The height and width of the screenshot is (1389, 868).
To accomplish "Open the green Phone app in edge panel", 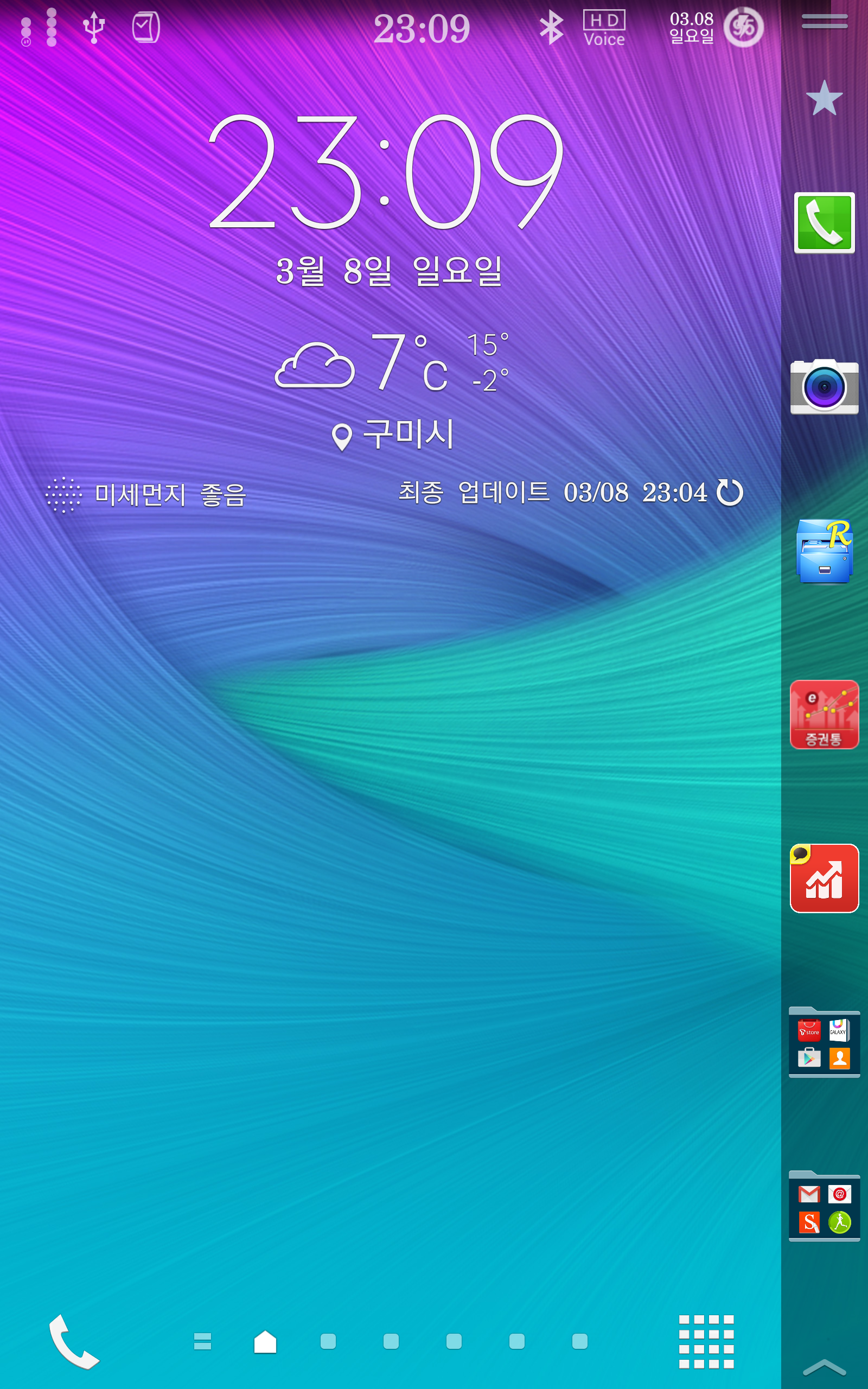I will coord(824,222).
